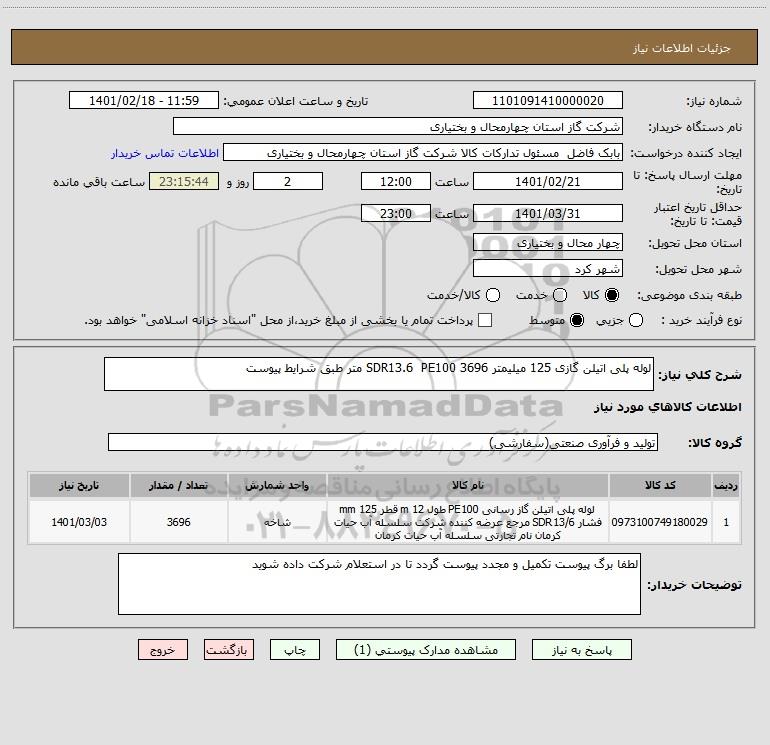Click the row number 1 cell
Viewport: 770px width, 745px height.
pos(726,522)
